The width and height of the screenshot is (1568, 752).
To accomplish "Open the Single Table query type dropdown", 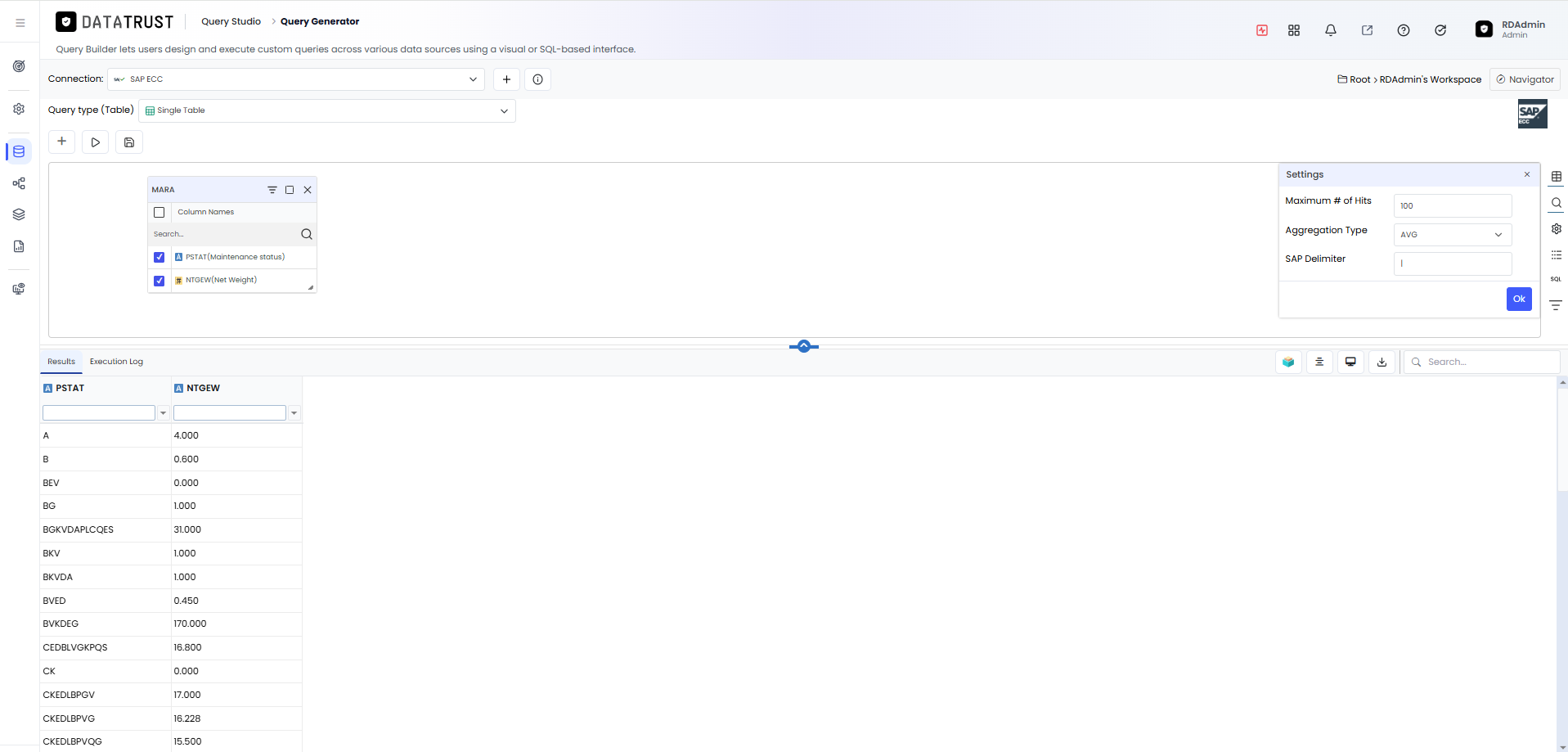I will [327, 111].
